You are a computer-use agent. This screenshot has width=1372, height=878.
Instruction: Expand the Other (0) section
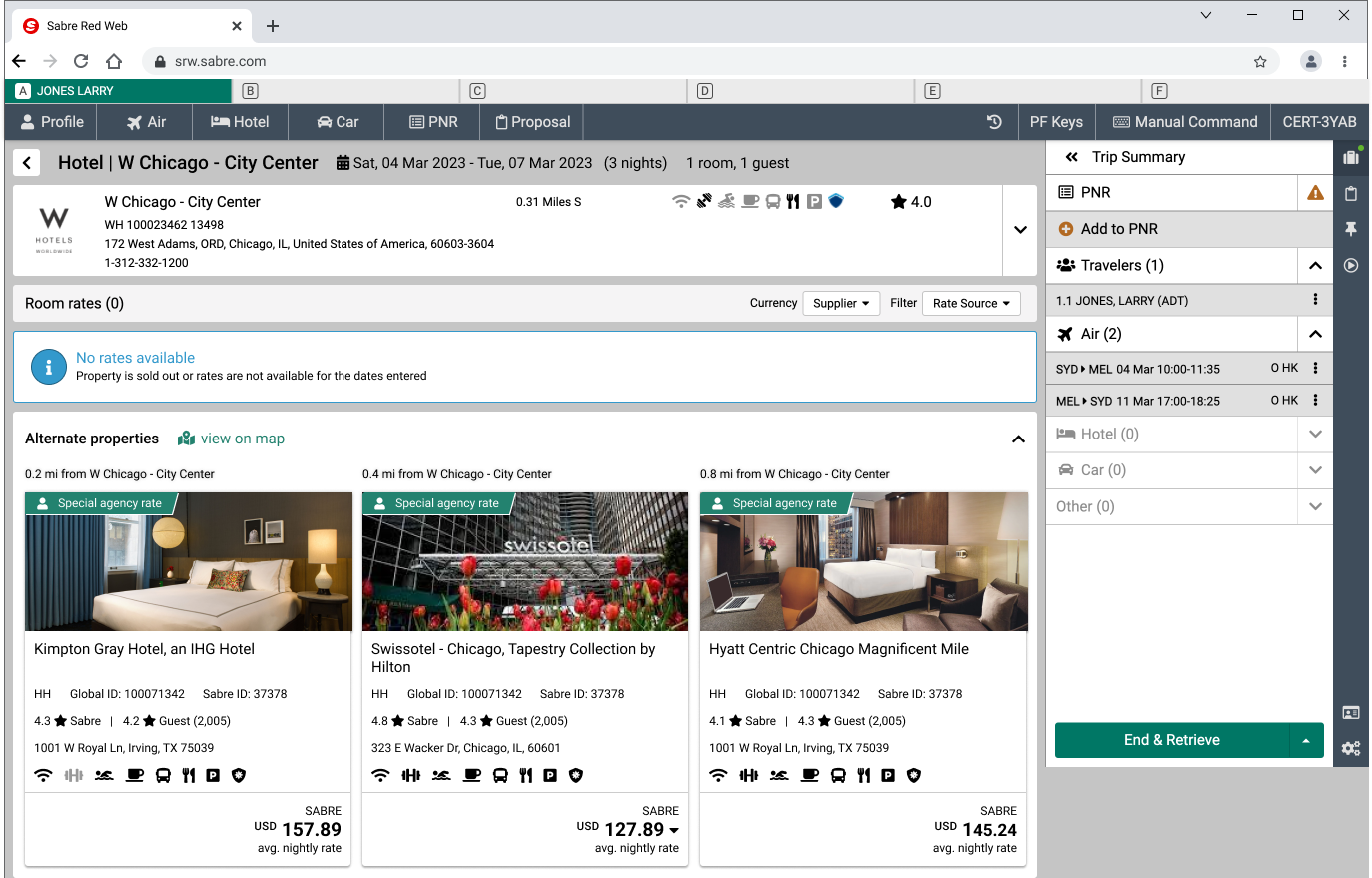click(1315, 506)
